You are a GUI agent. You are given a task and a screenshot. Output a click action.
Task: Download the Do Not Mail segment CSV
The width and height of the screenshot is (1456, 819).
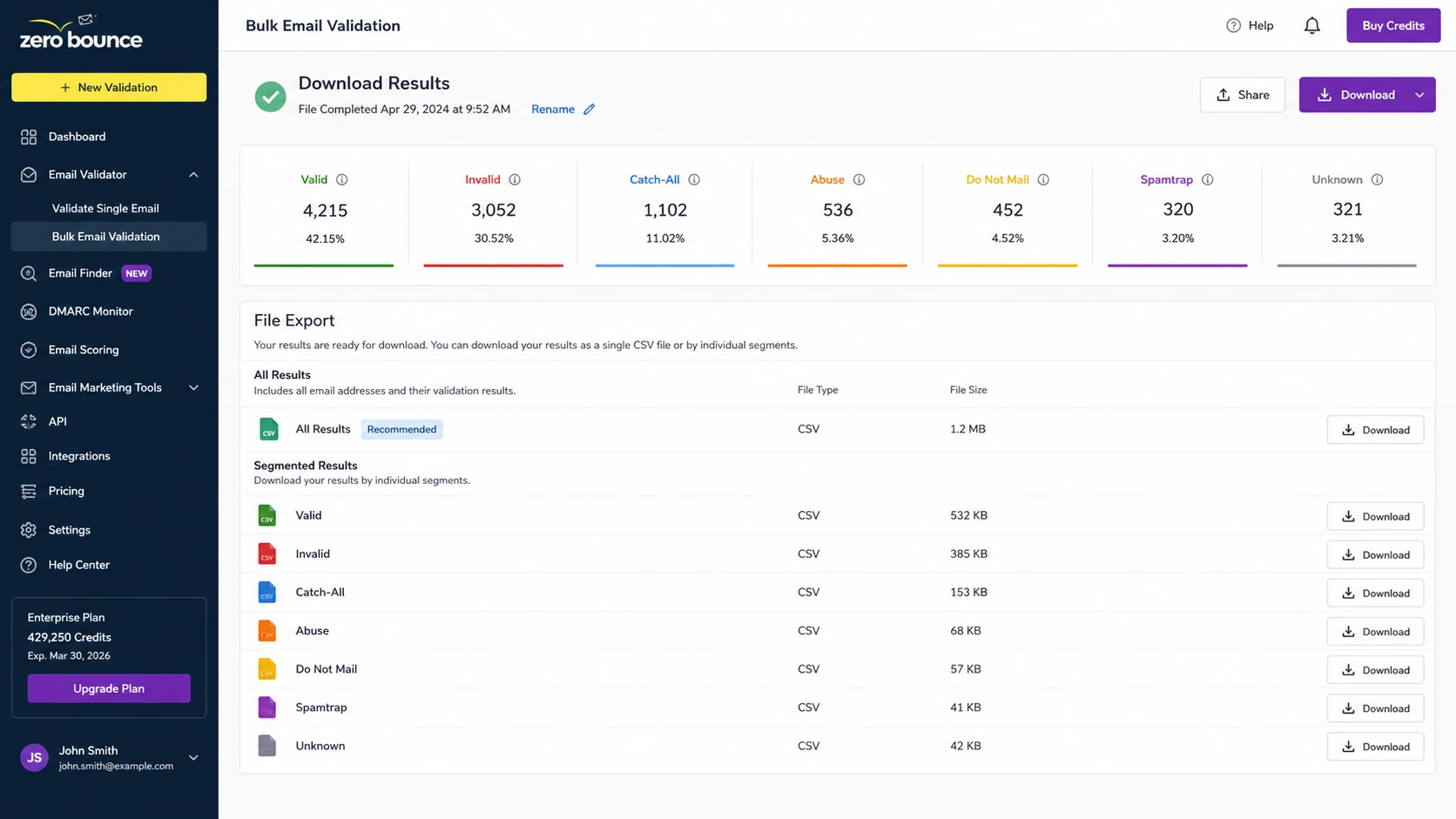click(x=1375, y=670)
